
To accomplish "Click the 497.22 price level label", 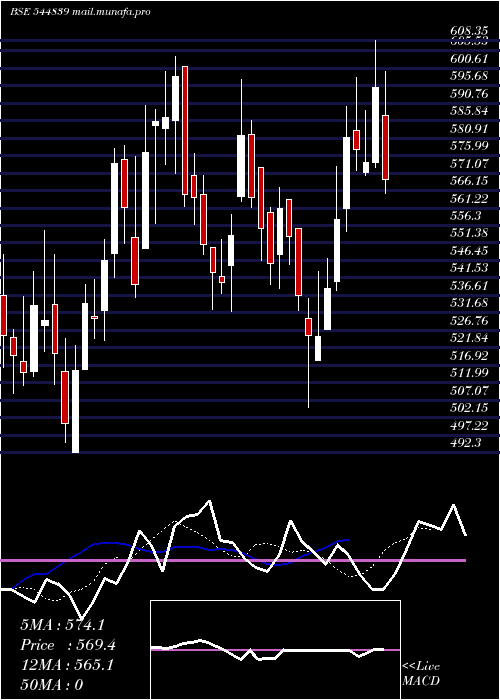I will (x=469, y=426).
